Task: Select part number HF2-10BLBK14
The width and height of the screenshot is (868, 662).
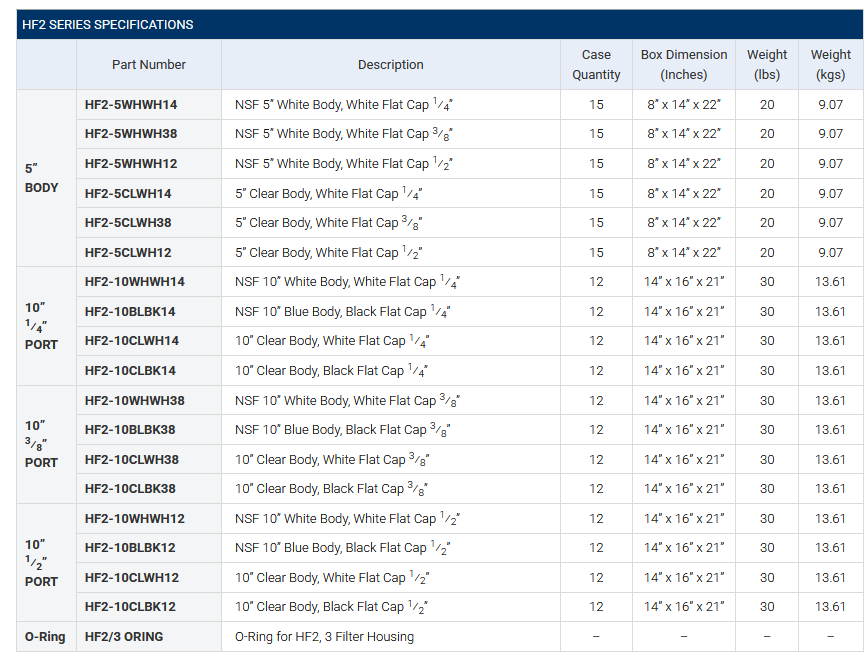Action: tap(130, 312)
